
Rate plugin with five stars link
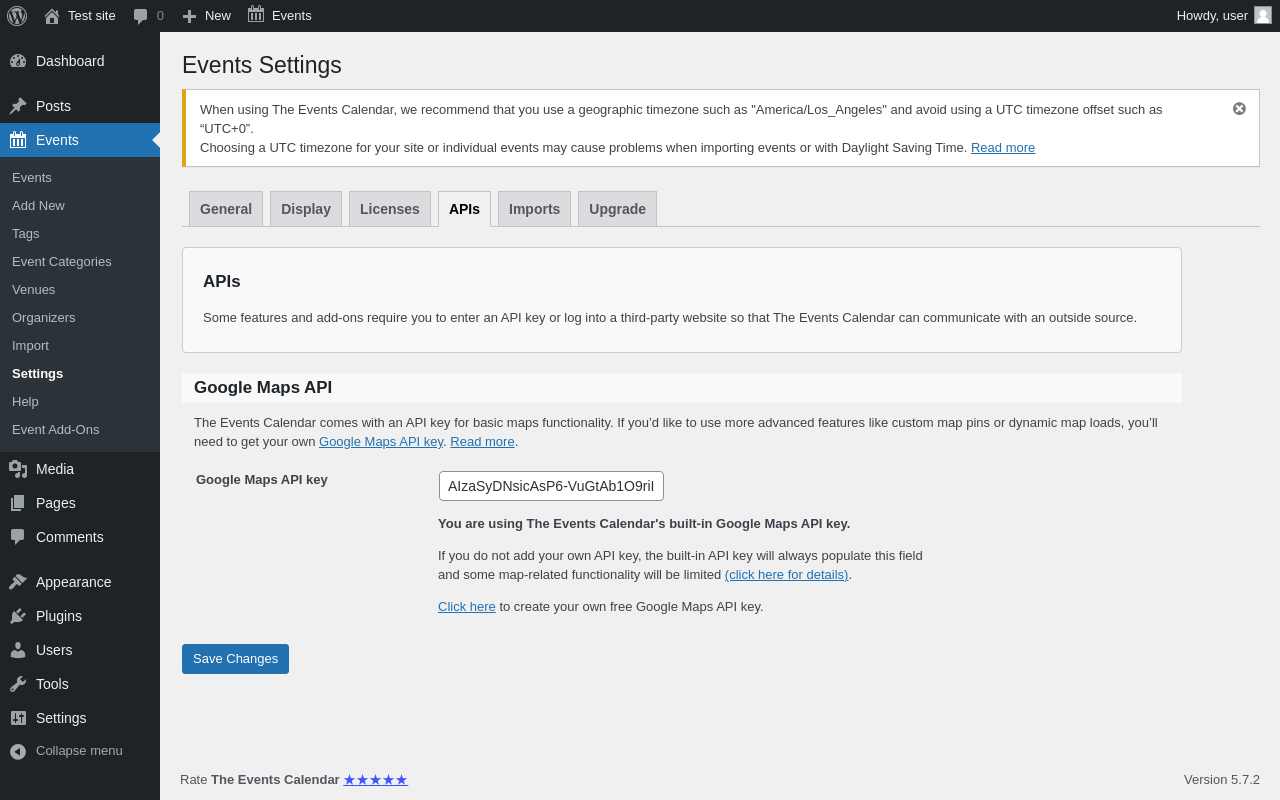click(376, 779)
